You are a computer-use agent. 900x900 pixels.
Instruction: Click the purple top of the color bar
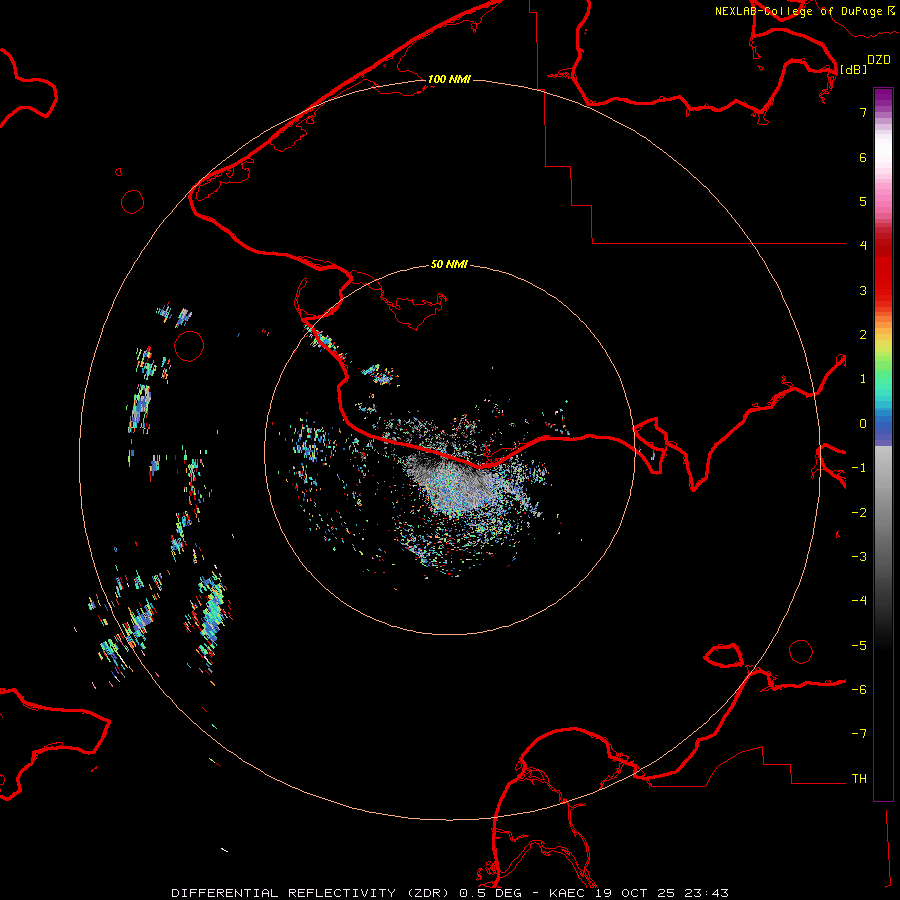883,99
